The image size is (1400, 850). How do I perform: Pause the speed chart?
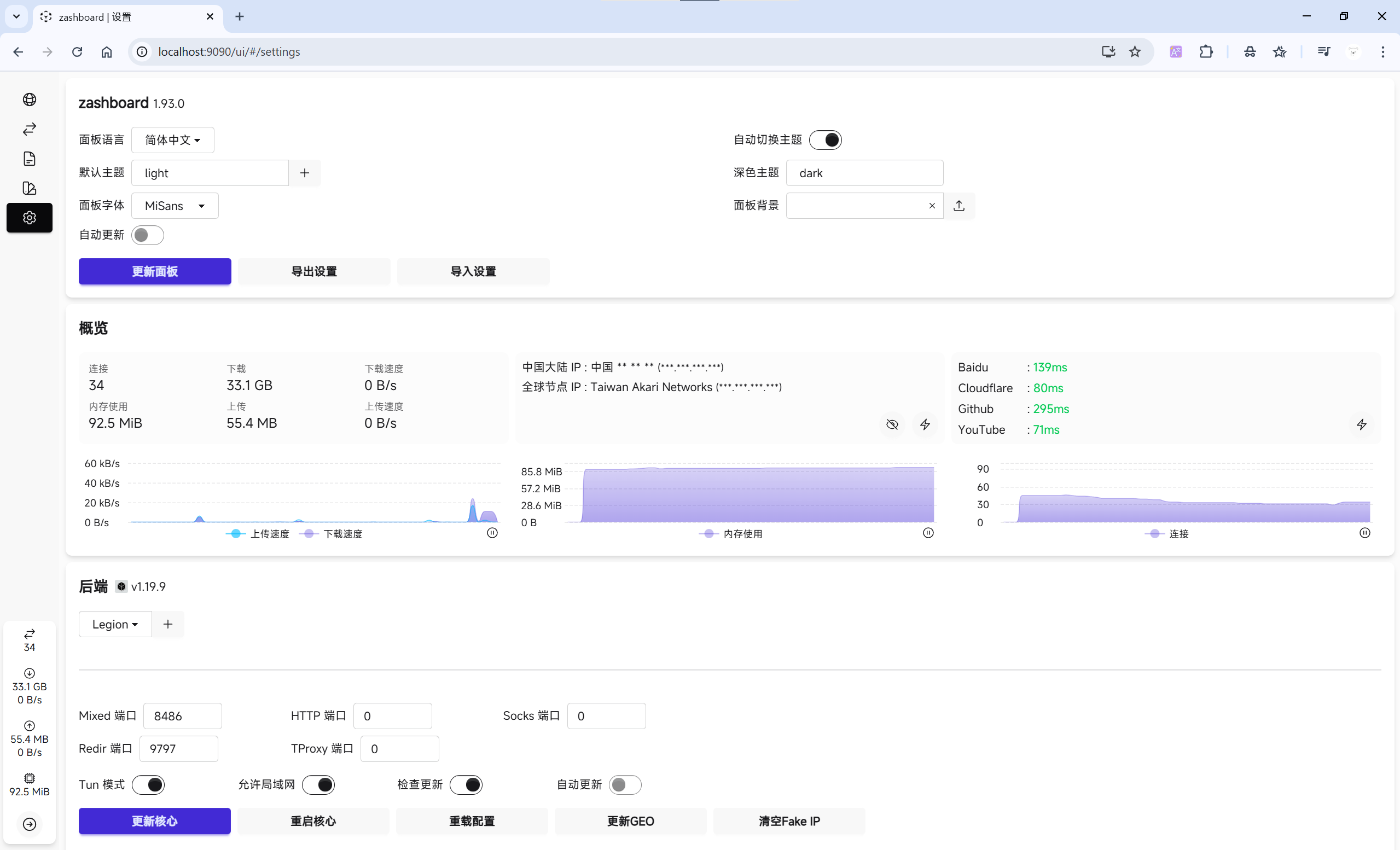click(x=492, y=533)
